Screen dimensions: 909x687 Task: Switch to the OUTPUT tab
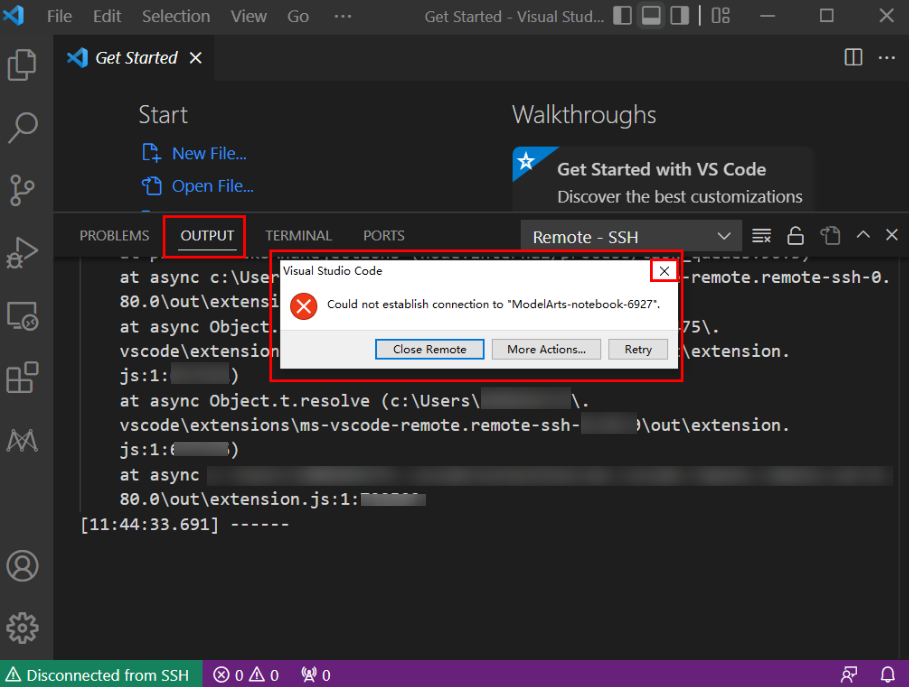tap(207, 236)
